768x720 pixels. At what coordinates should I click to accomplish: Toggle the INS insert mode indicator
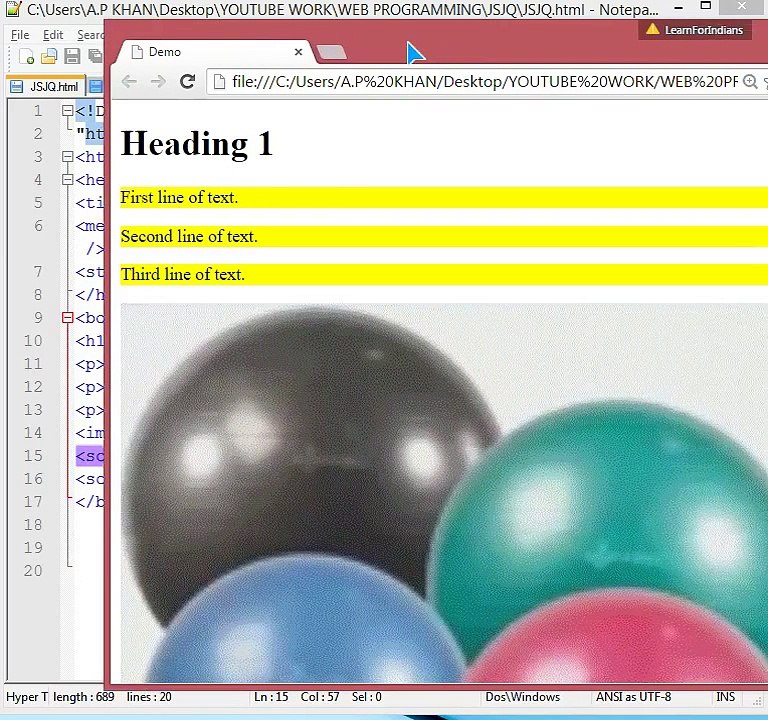pyautogui.click(x=725, y=697)
